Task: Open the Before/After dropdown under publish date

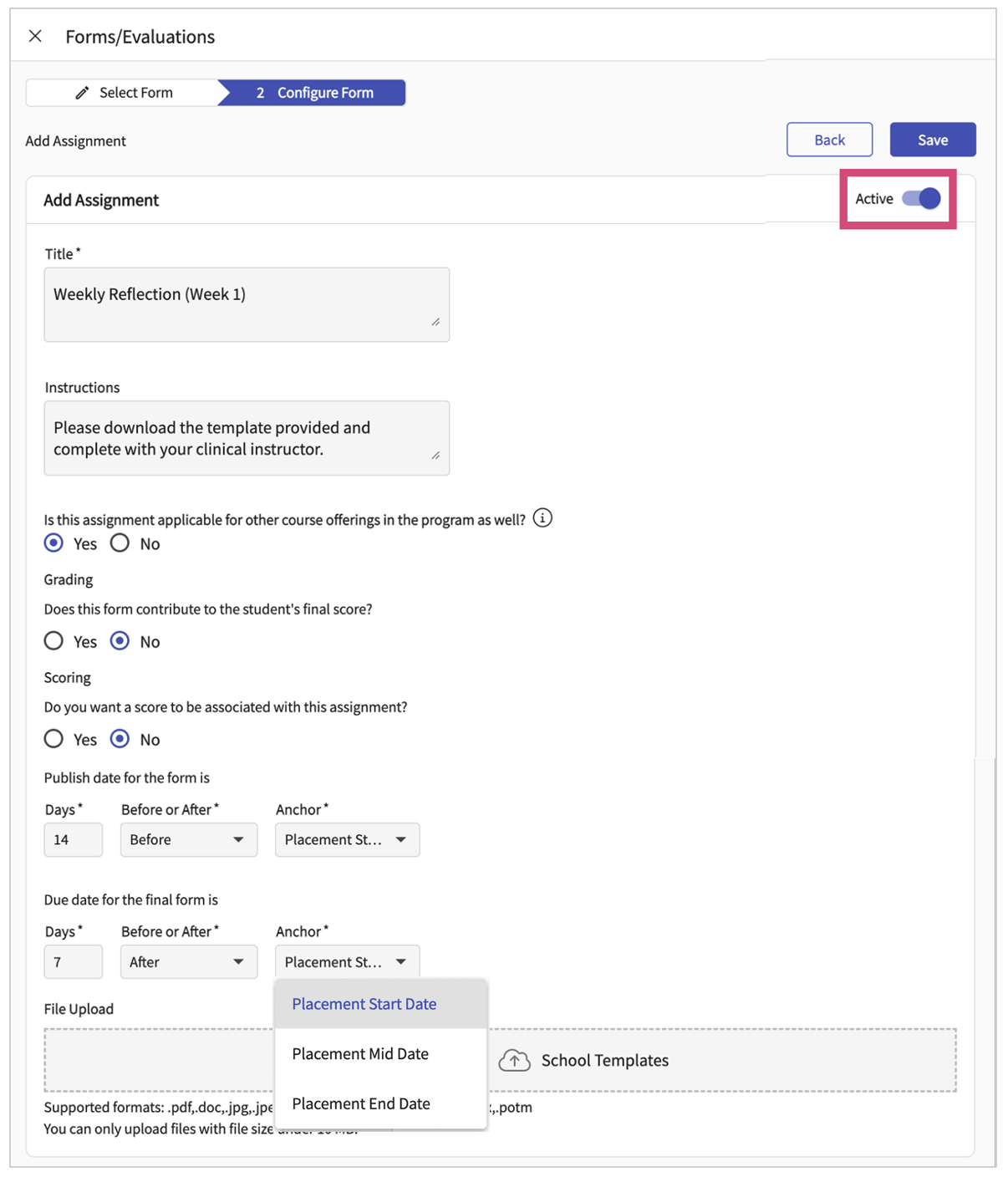Action: (188, 839)
